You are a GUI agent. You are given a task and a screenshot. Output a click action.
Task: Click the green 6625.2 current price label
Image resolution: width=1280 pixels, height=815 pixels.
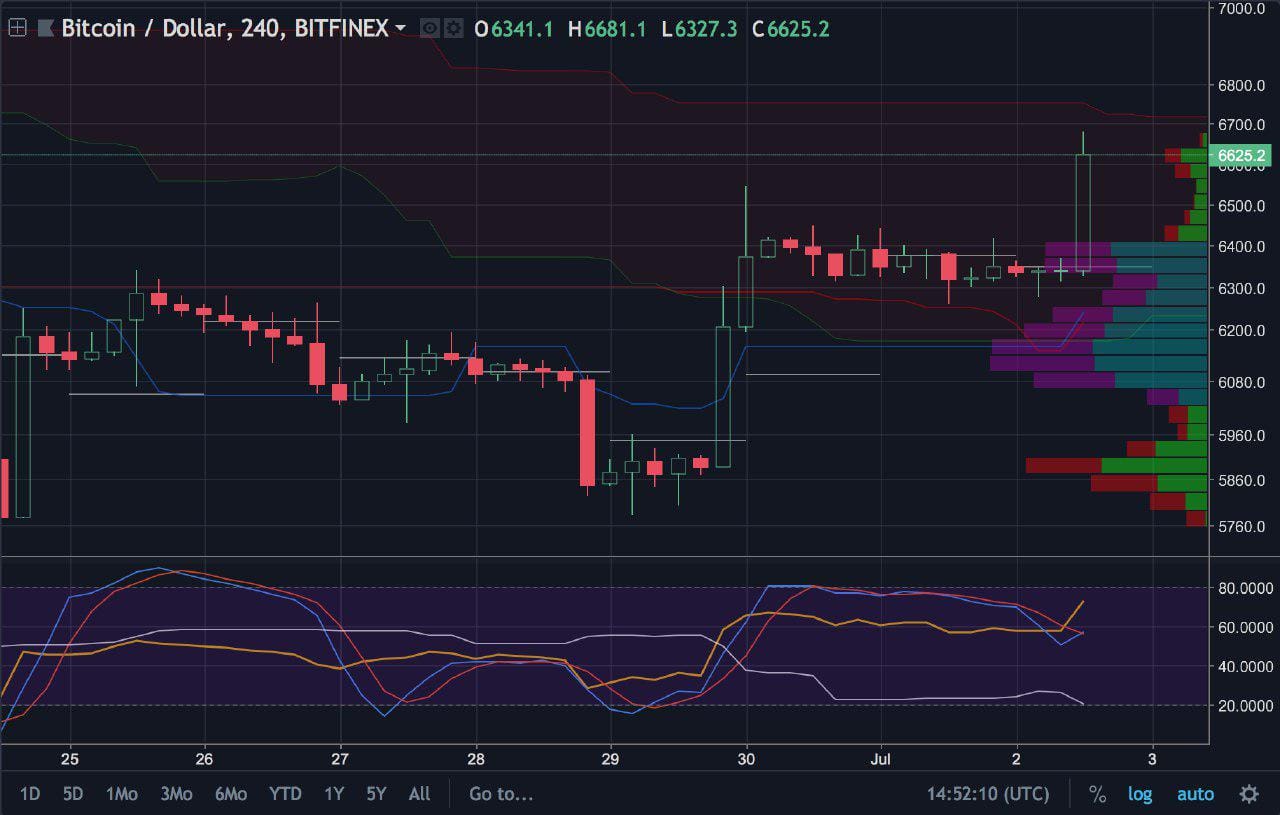pos(1240,155)
